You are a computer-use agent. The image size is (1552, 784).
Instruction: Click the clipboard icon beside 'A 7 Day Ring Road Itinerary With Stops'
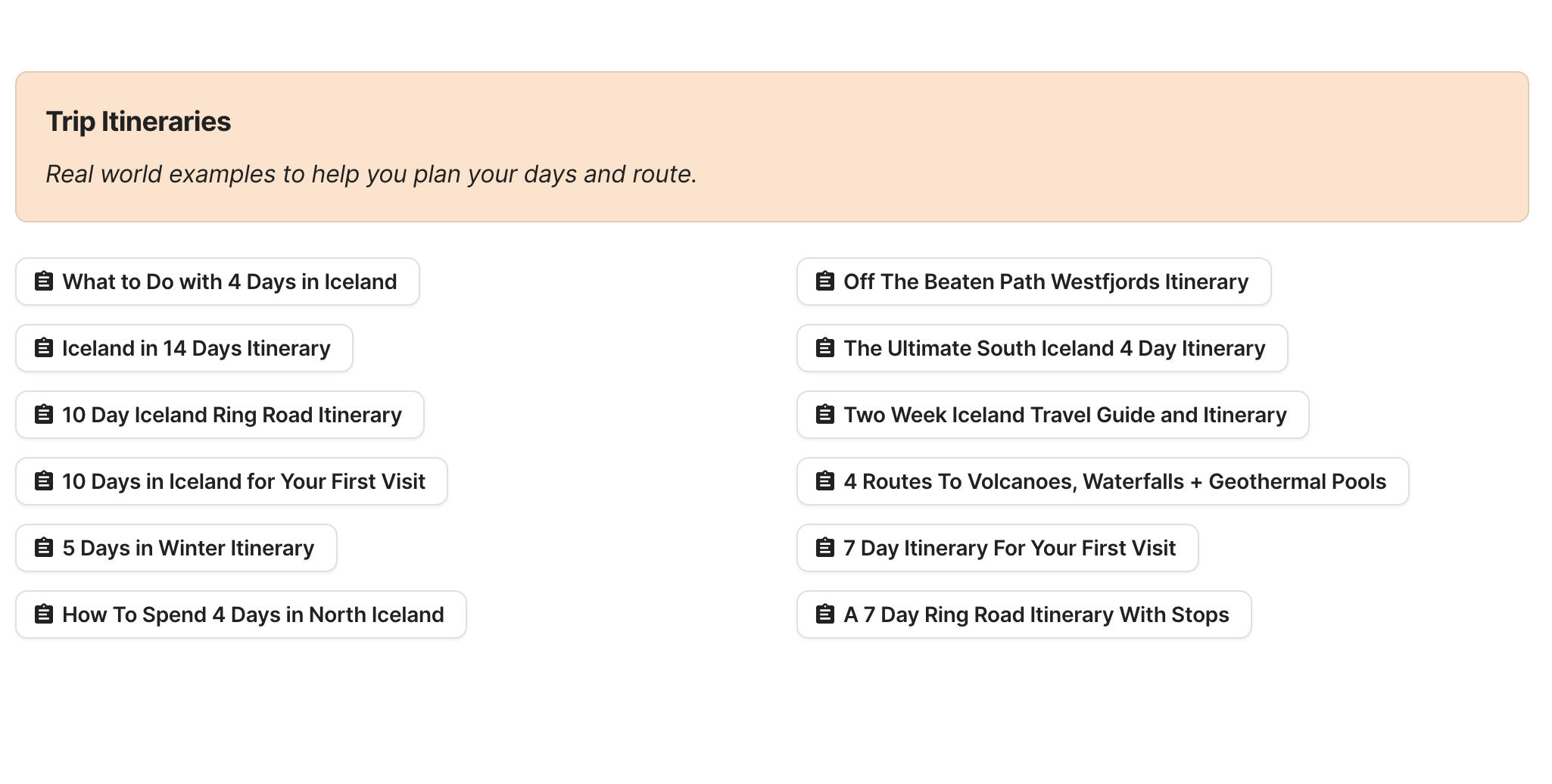click(825, 614)
